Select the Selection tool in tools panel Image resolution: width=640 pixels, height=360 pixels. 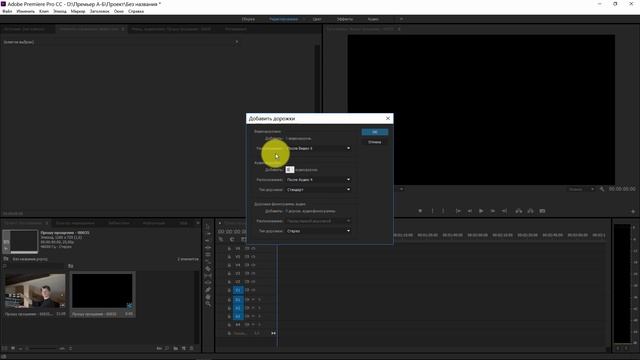[x=208, y=226]
